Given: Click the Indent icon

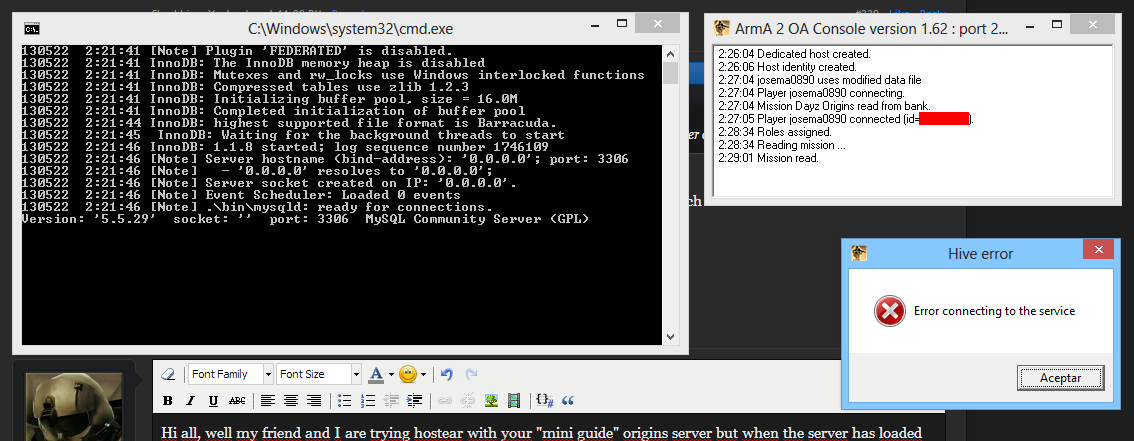Looking at the screenshot, I should point(414,401).
